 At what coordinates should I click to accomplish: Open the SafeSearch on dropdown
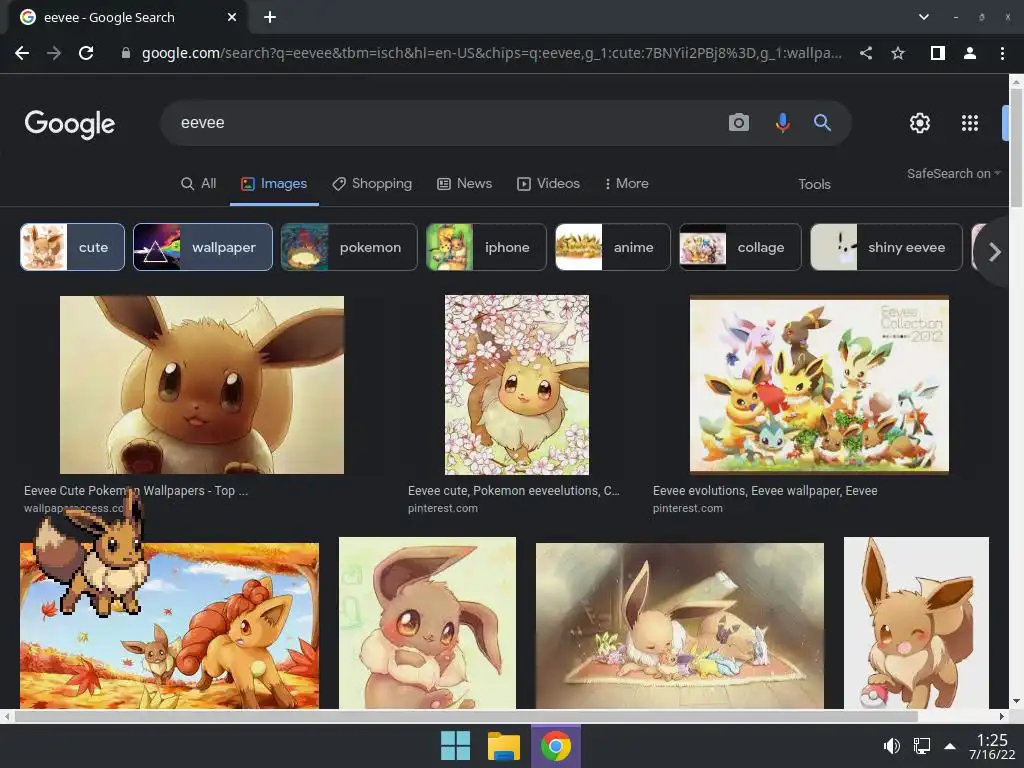click(x=953, y=173)
